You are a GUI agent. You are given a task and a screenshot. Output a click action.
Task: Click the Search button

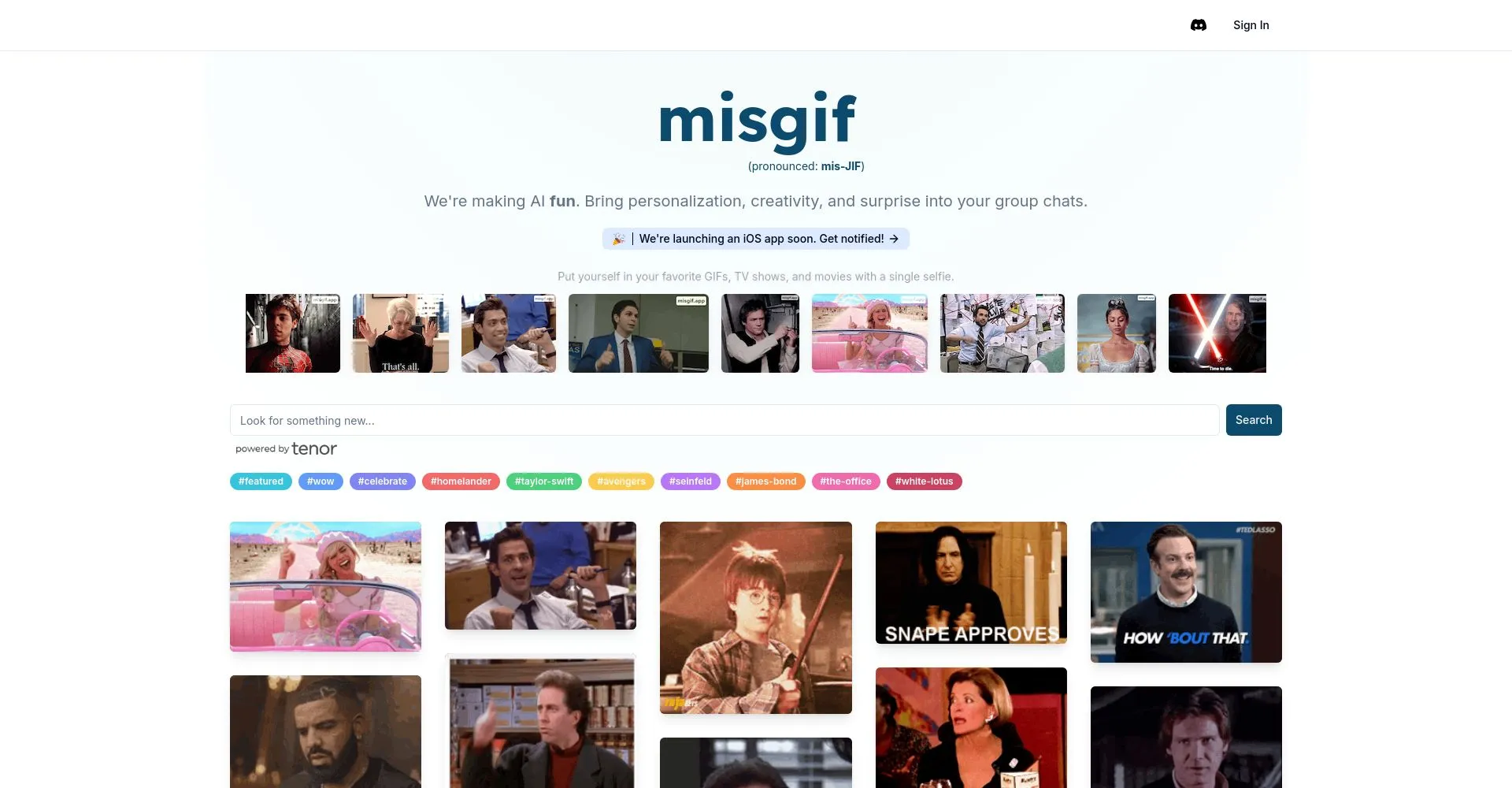point(1254,420)
